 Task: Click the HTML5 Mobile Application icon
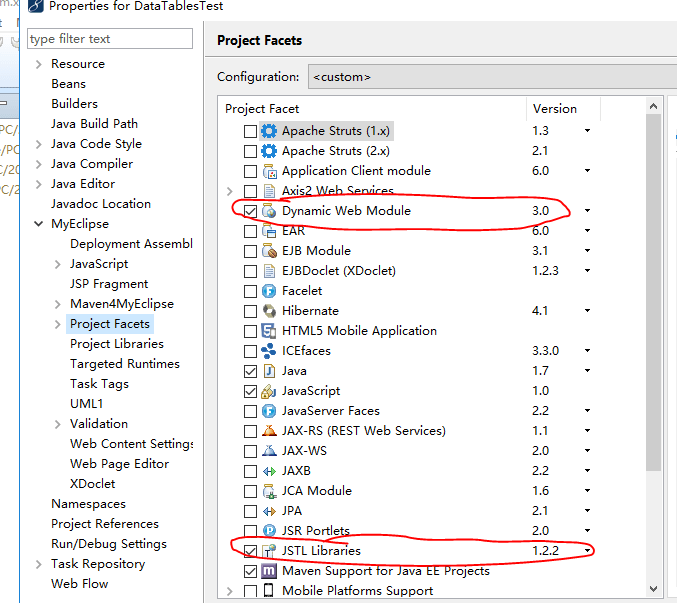pyautogui.click(x=269, y=331)
